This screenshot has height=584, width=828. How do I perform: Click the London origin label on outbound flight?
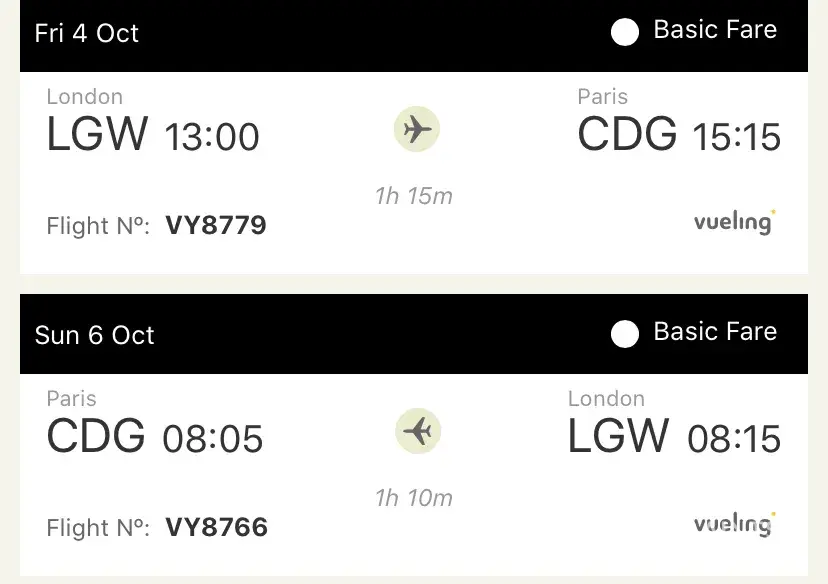[85, 97]
